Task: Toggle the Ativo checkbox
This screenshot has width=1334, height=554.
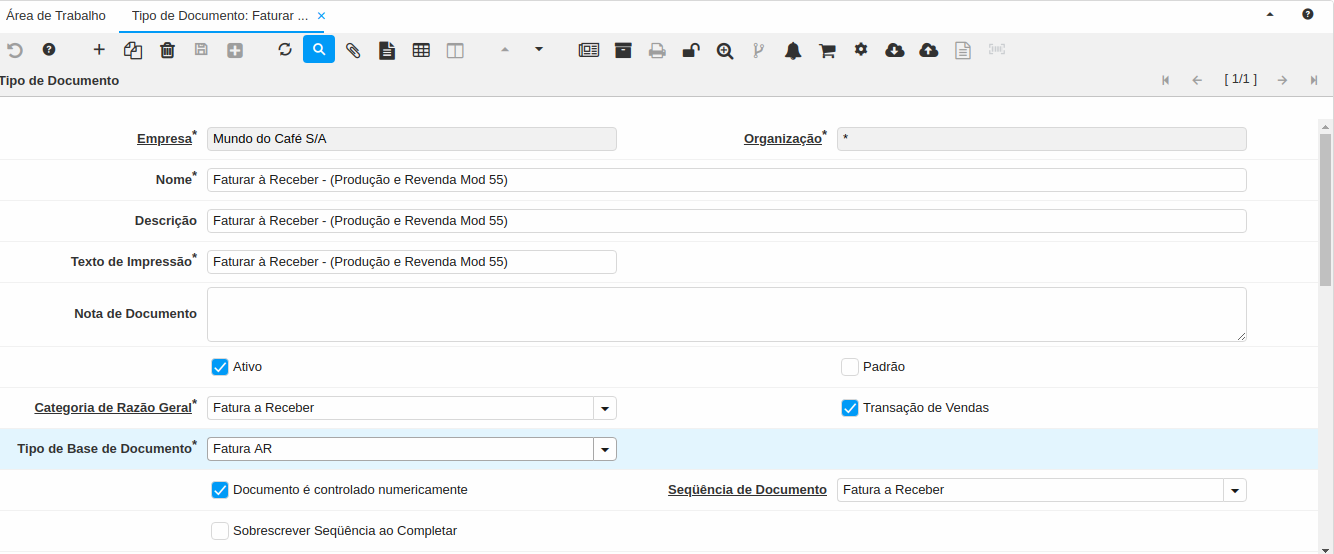Action: click(220, 367)
